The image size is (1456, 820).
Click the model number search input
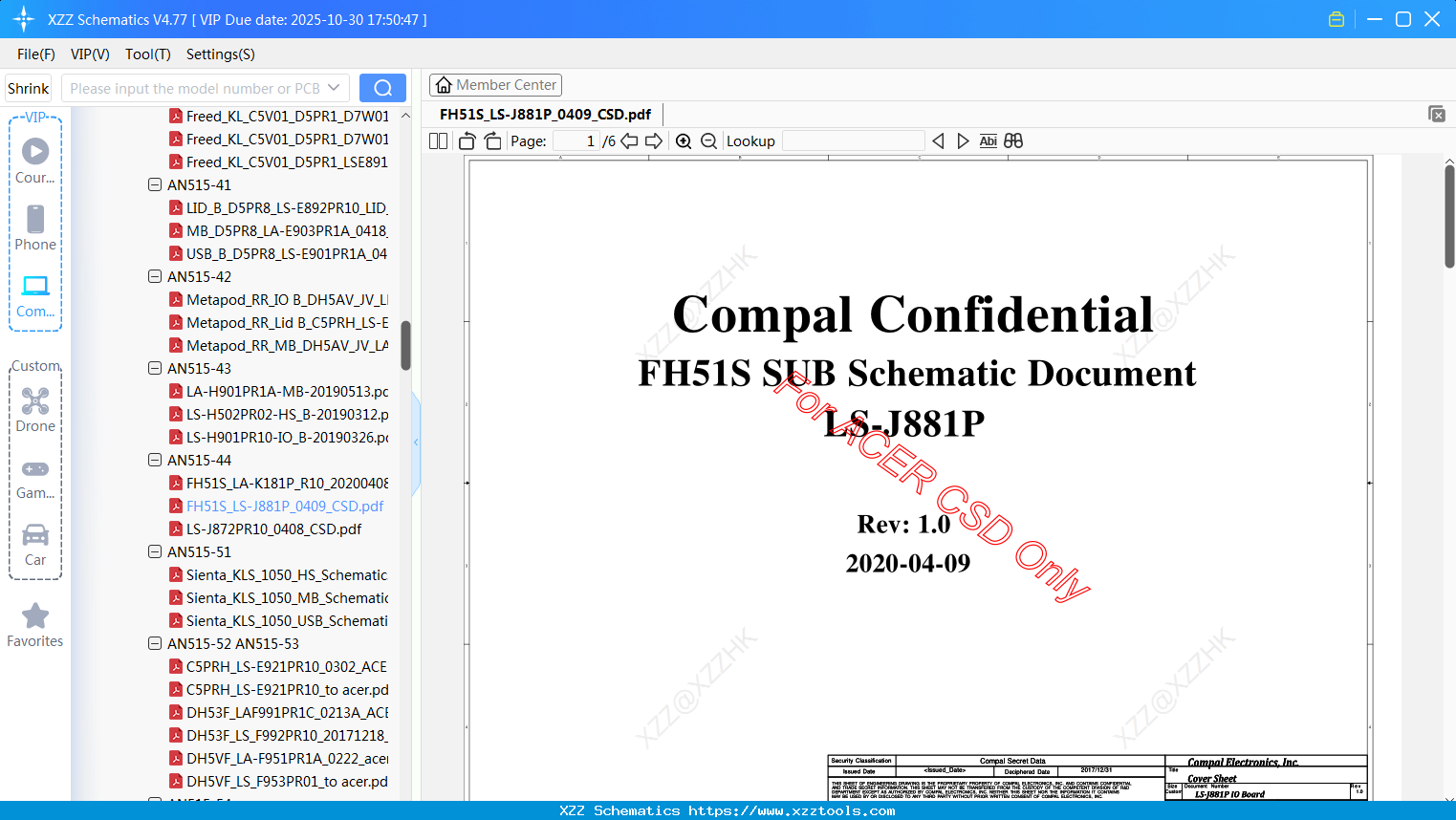195,88
